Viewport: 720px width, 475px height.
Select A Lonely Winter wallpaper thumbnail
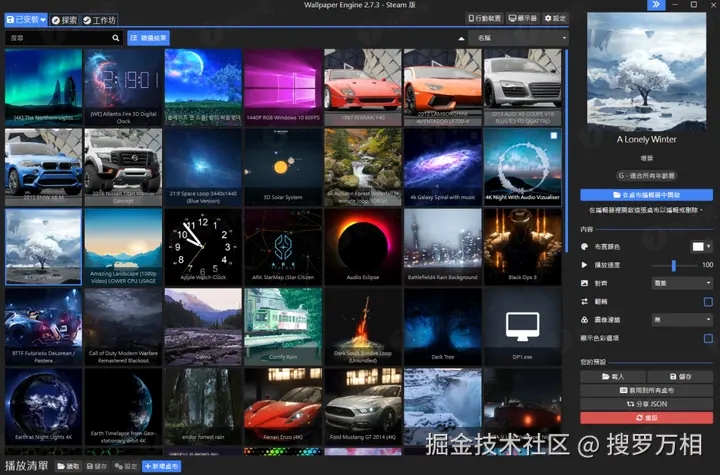(x=44, y=247)
